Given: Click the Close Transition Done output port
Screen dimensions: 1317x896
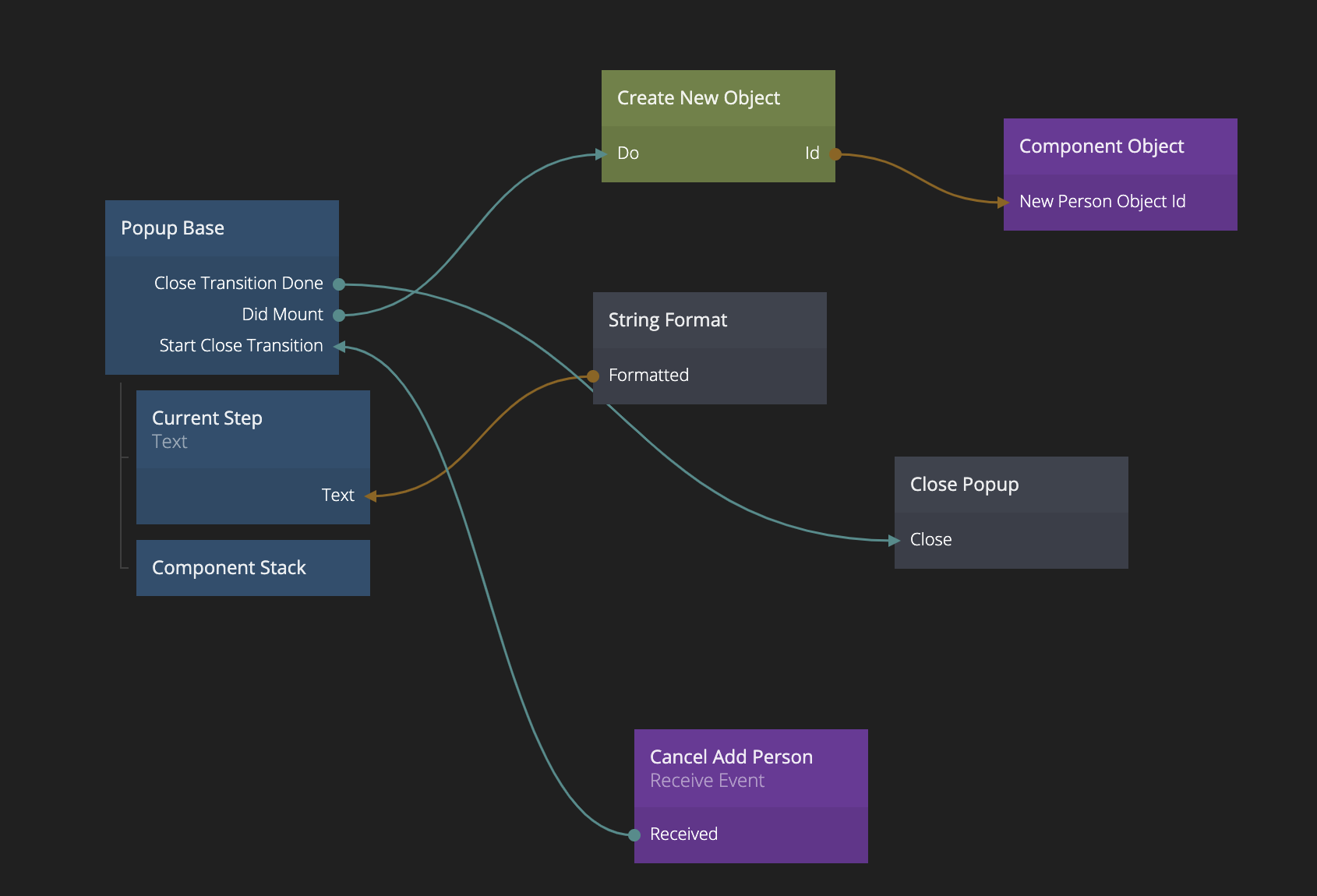Looking at the screenshot, I should (x=339, y=284).
